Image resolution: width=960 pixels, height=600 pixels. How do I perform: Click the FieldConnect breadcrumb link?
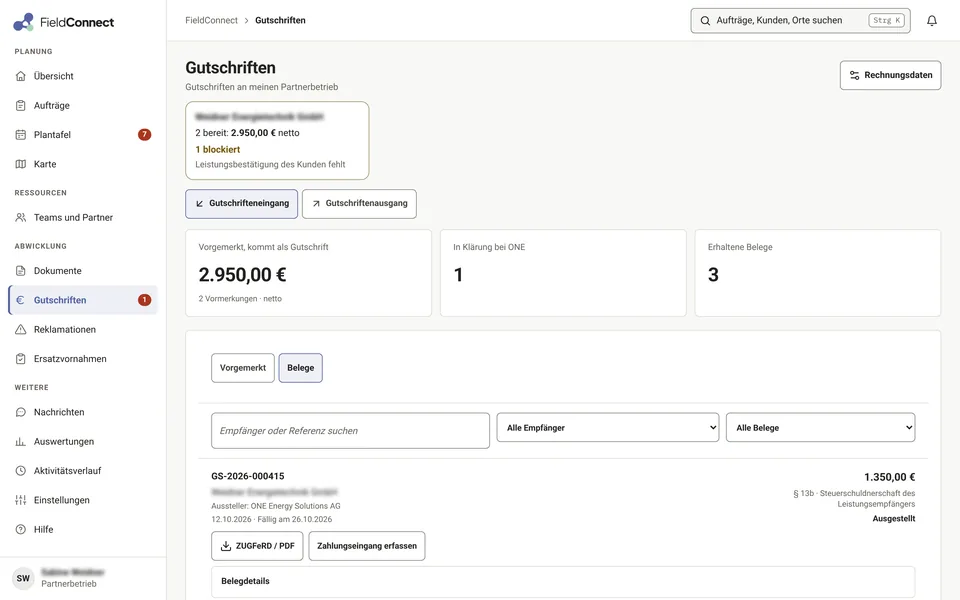click(x=211, y=20)
